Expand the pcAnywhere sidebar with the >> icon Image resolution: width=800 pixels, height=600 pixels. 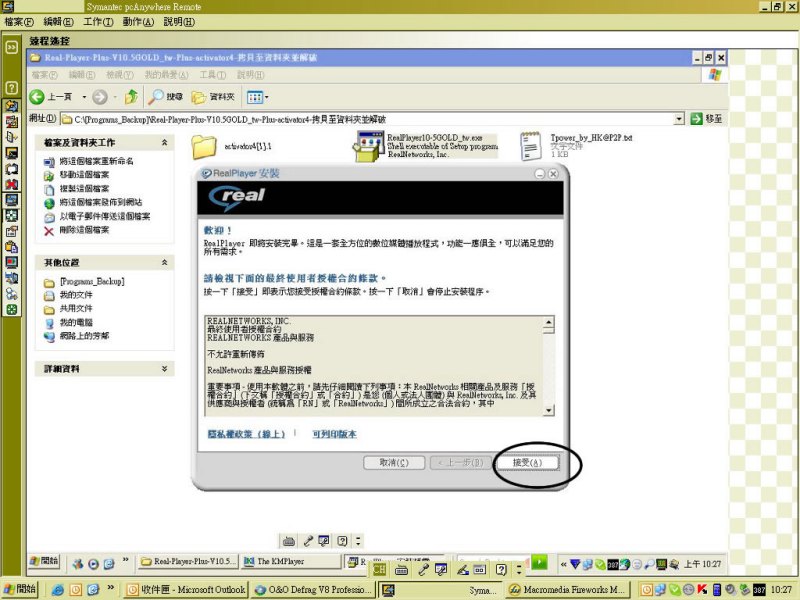[11, 47]
